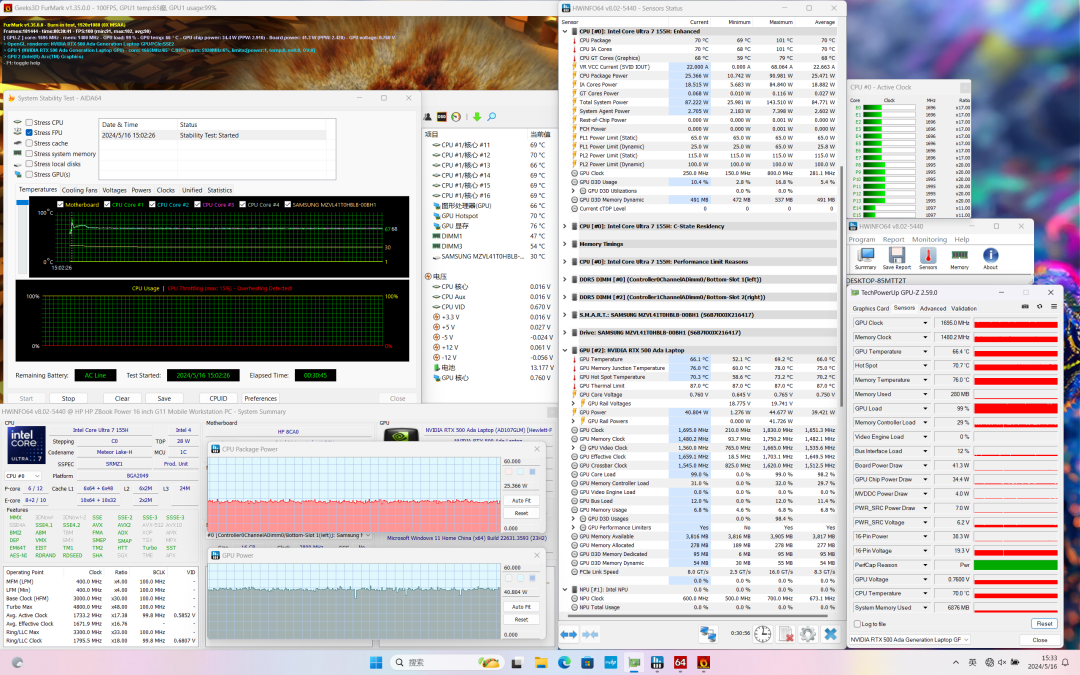This screenshot has width=1080, height=675.
Task: Open the GPU-Z hamburger menu icon
Action: [1053, 307]
